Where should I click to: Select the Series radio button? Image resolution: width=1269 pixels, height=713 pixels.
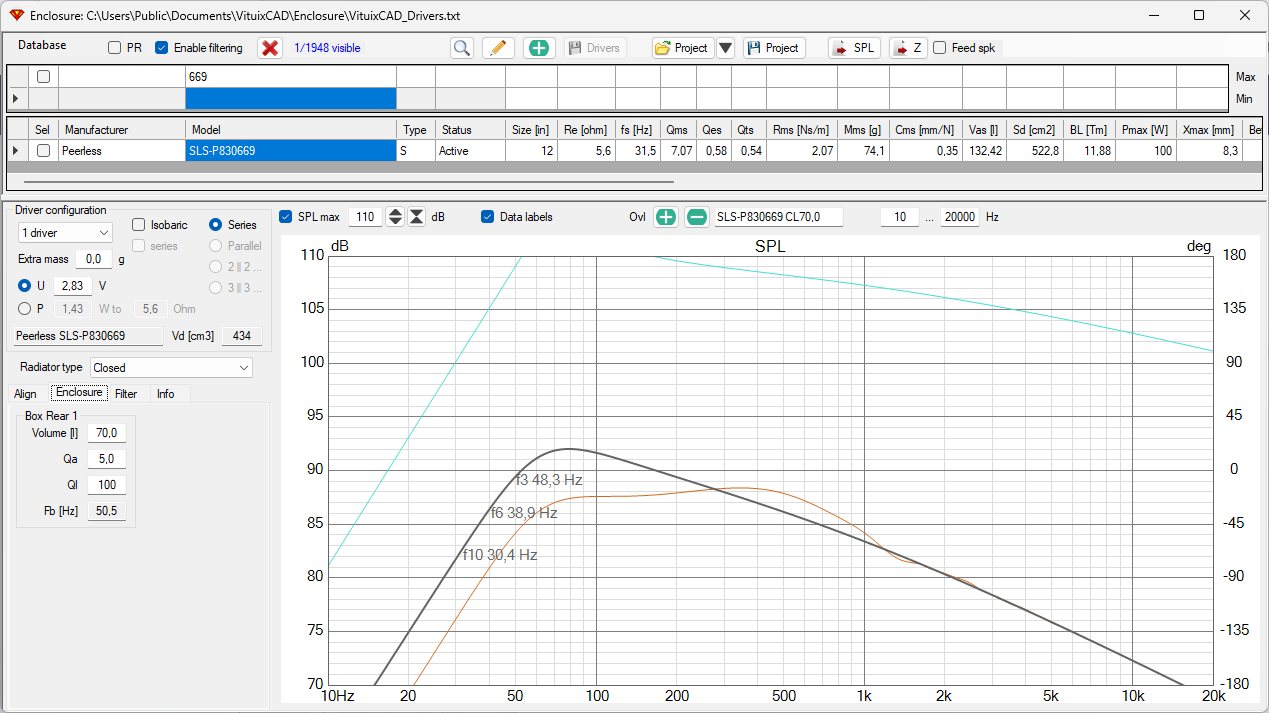coord(216,225)
